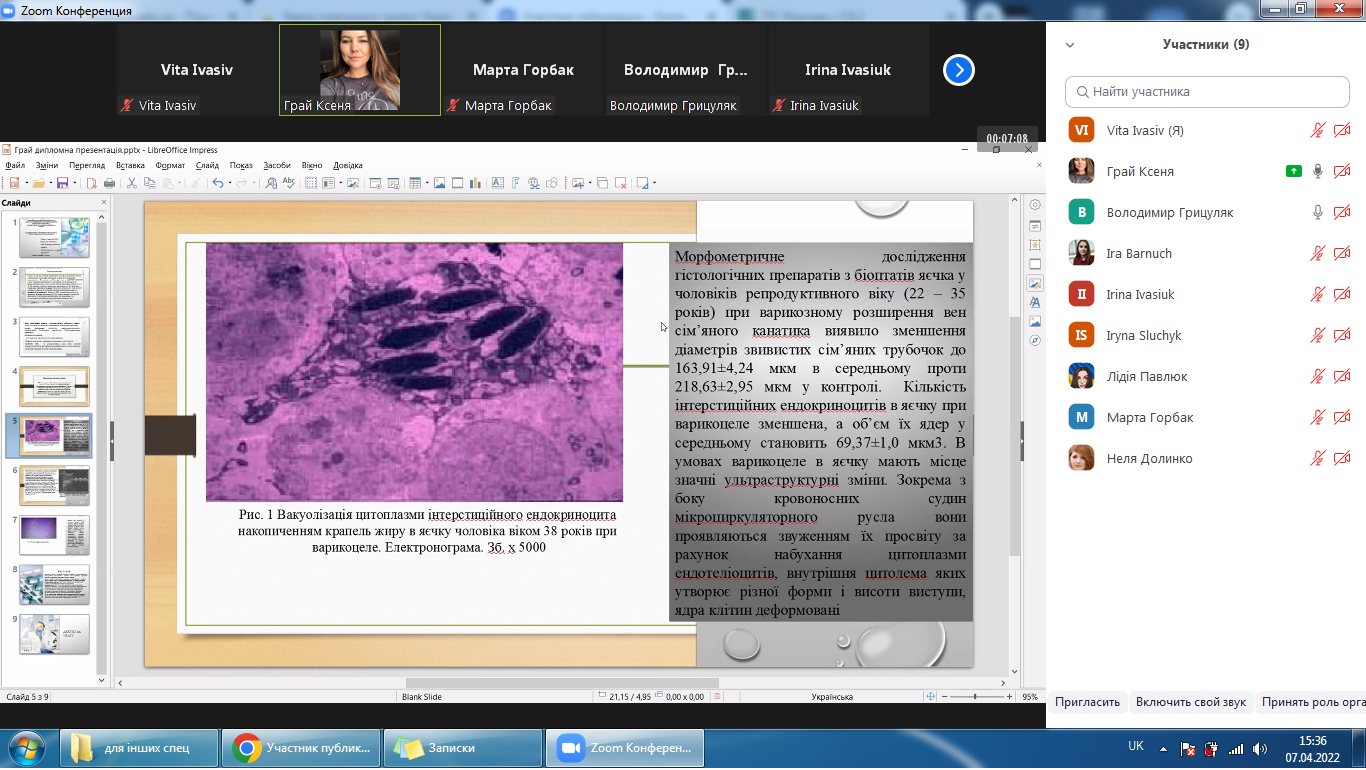Open the Windows Start menu orb
The height and width of the screenshot is (770, 1366).
tap(27, 748)
